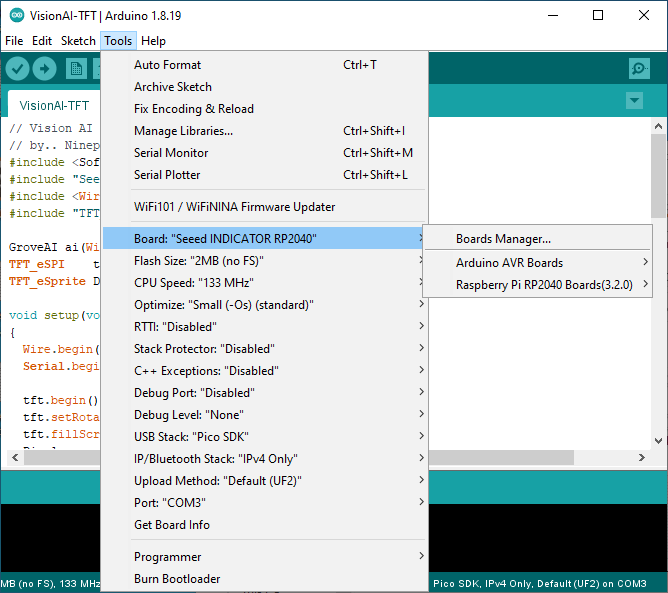Open the Serial Monitor magnifier icon
The height and width of the screenshot is (593, 668).
tap(639, 69)
